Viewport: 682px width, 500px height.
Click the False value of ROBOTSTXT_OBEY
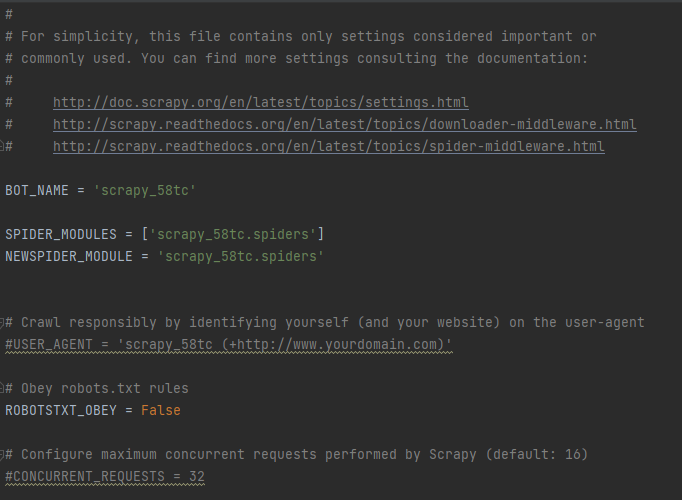click(x=160, y=410)
